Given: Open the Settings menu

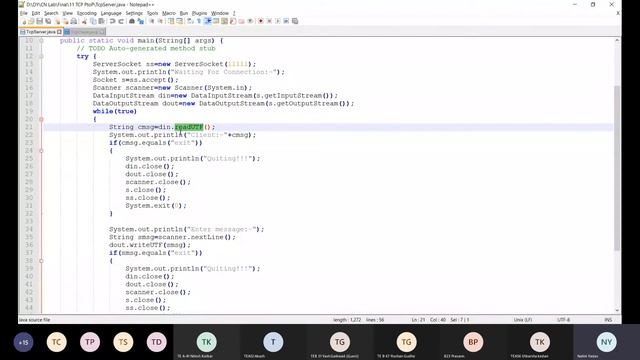Looking at the screenshot, I should coord(134,13).
